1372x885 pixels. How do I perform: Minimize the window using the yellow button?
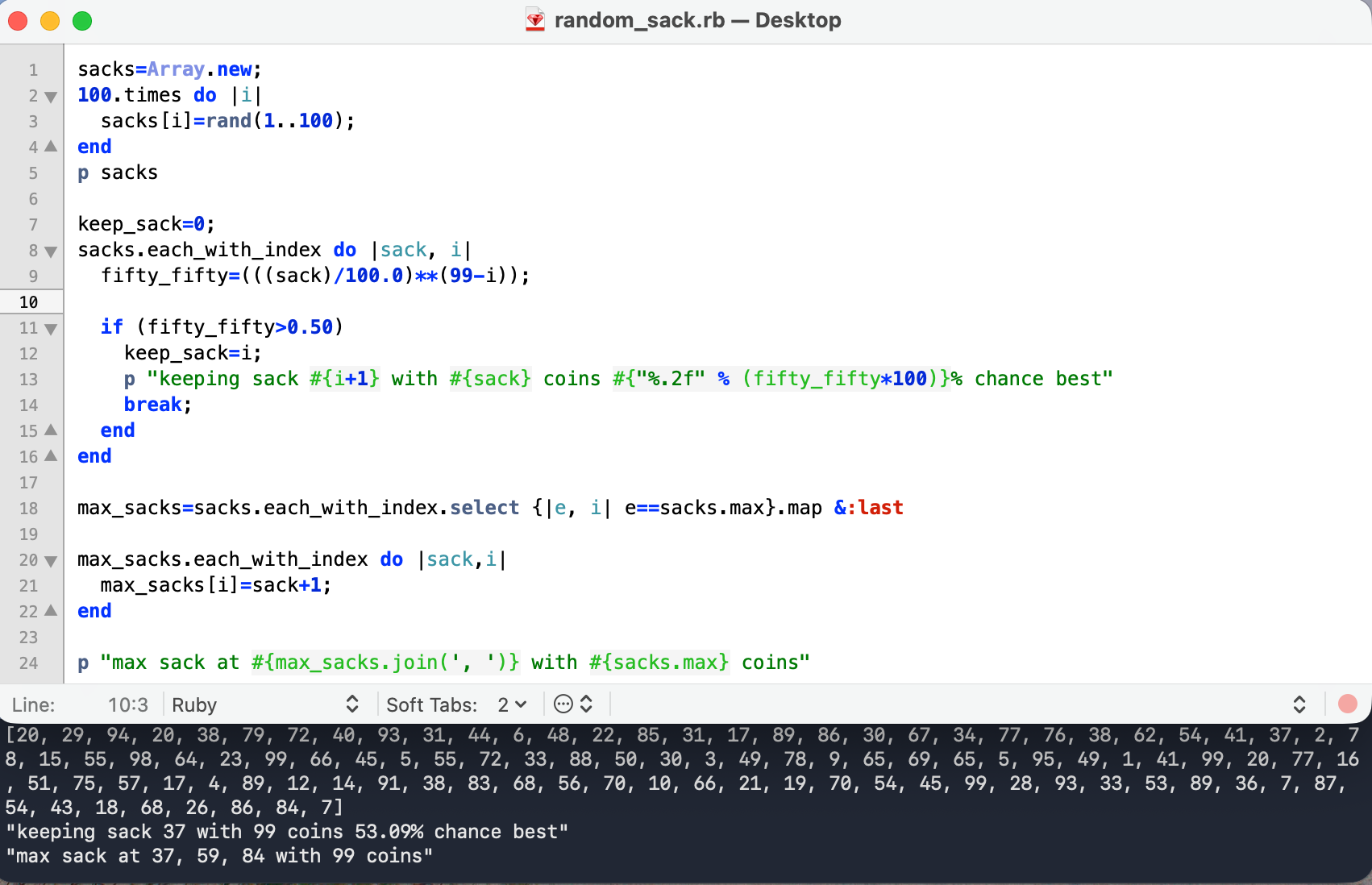50,21
